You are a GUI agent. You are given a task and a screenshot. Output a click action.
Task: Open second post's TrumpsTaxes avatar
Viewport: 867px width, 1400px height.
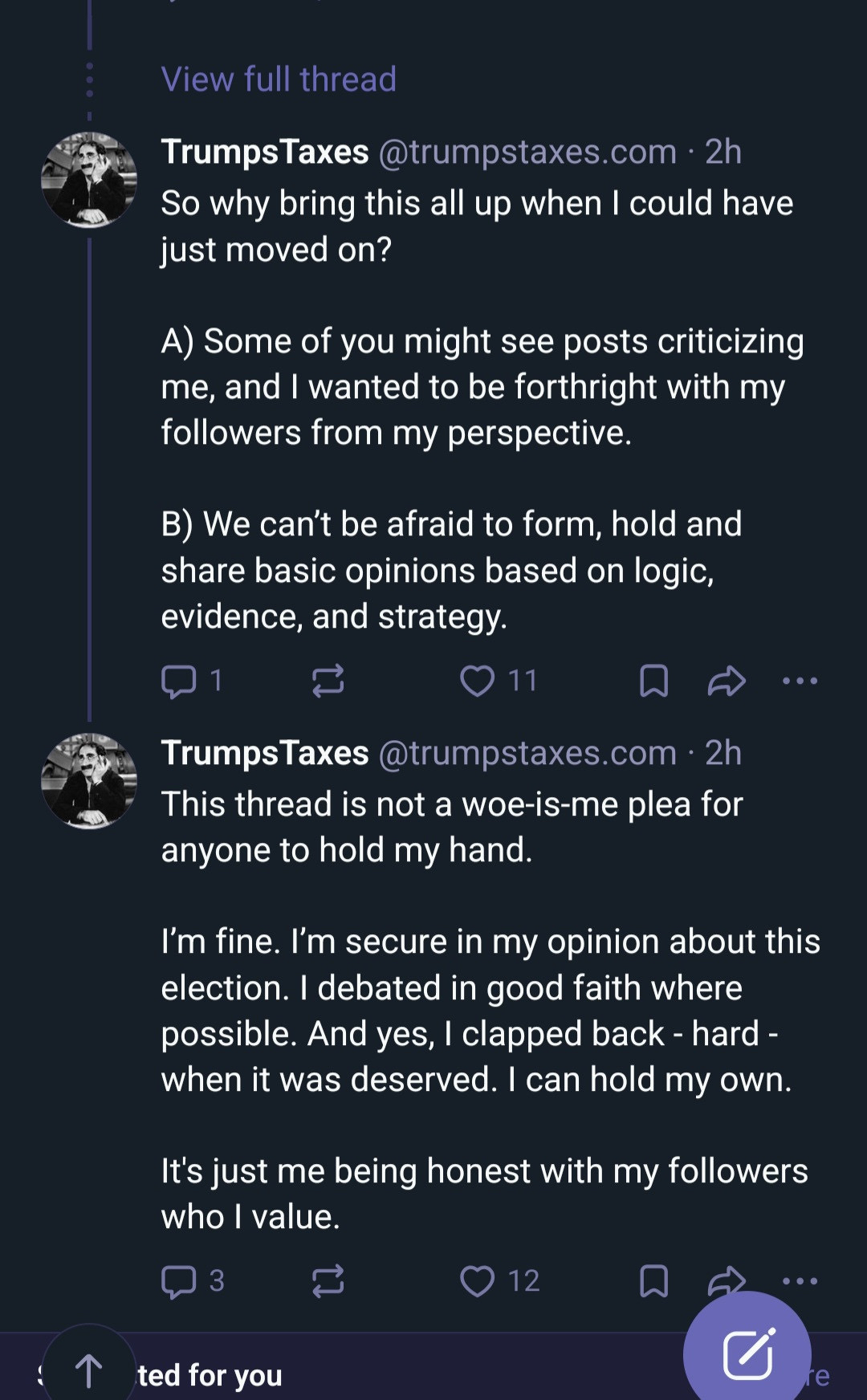[88, 780]
